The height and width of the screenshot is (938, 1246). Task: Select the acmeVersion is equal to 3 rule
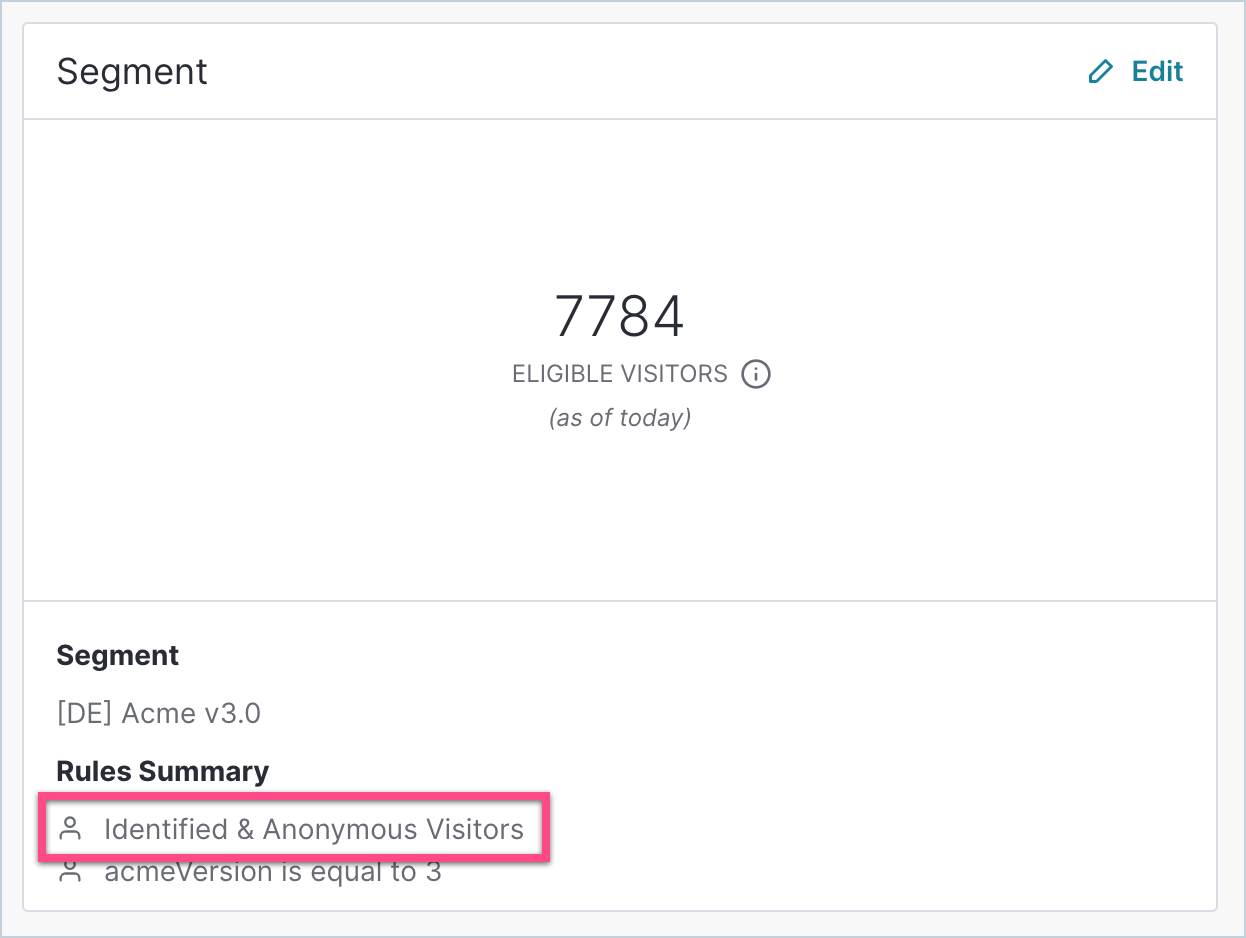point(272,872)
